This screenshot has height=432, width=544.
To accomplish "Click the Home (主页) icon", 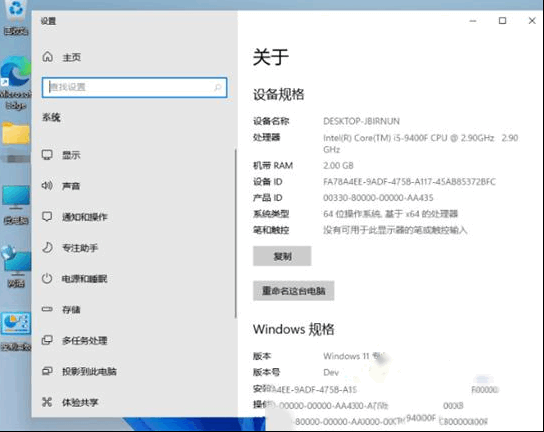I will (48, 57).
